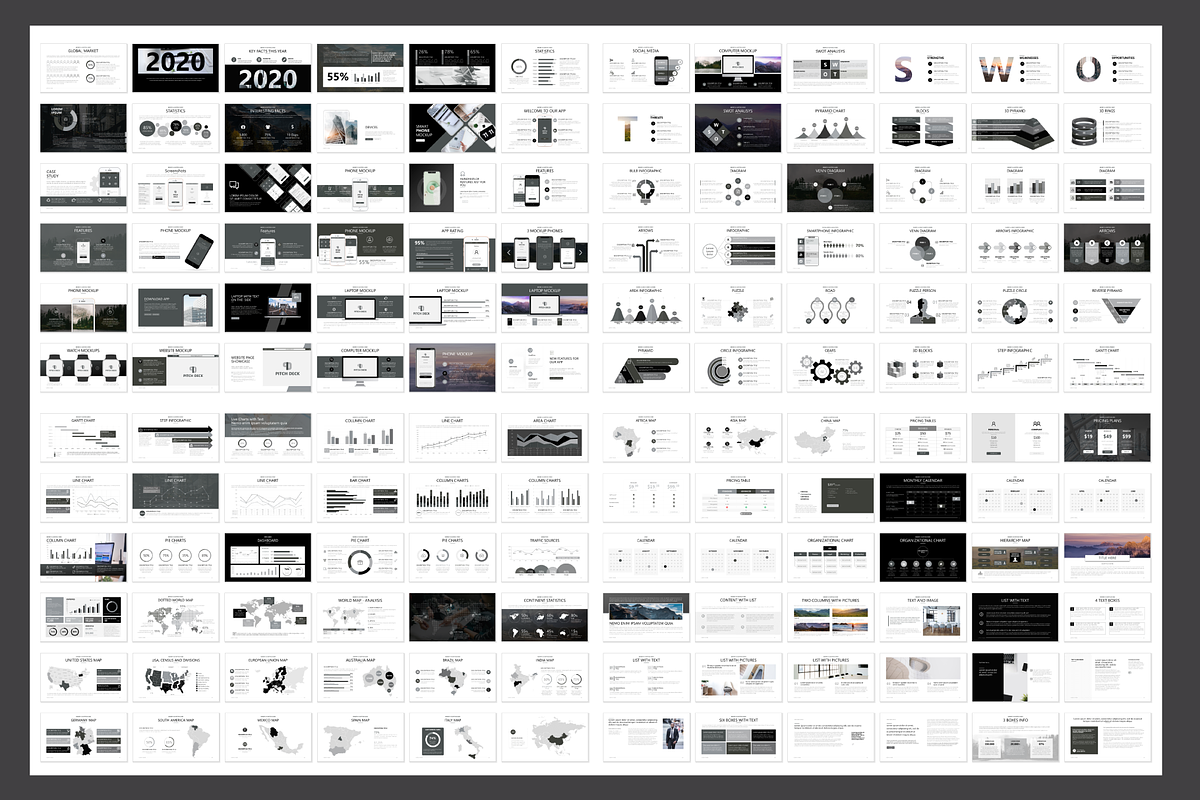This screenshot has height=800, width=1200.
Task: Select the Bulb Infographic slide thumbnail
Action: pyautogui.click(x=647, y=188)
